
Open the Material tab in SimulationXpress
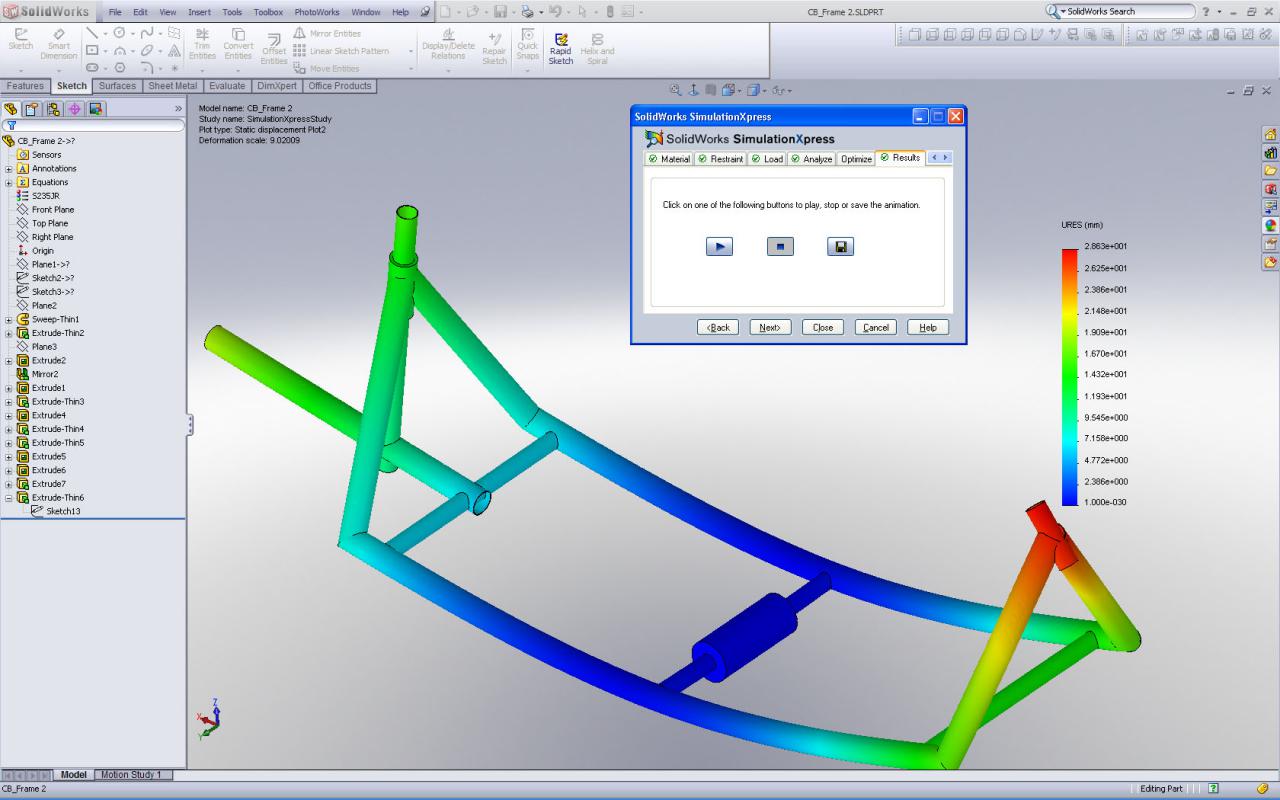pos(669,159)
